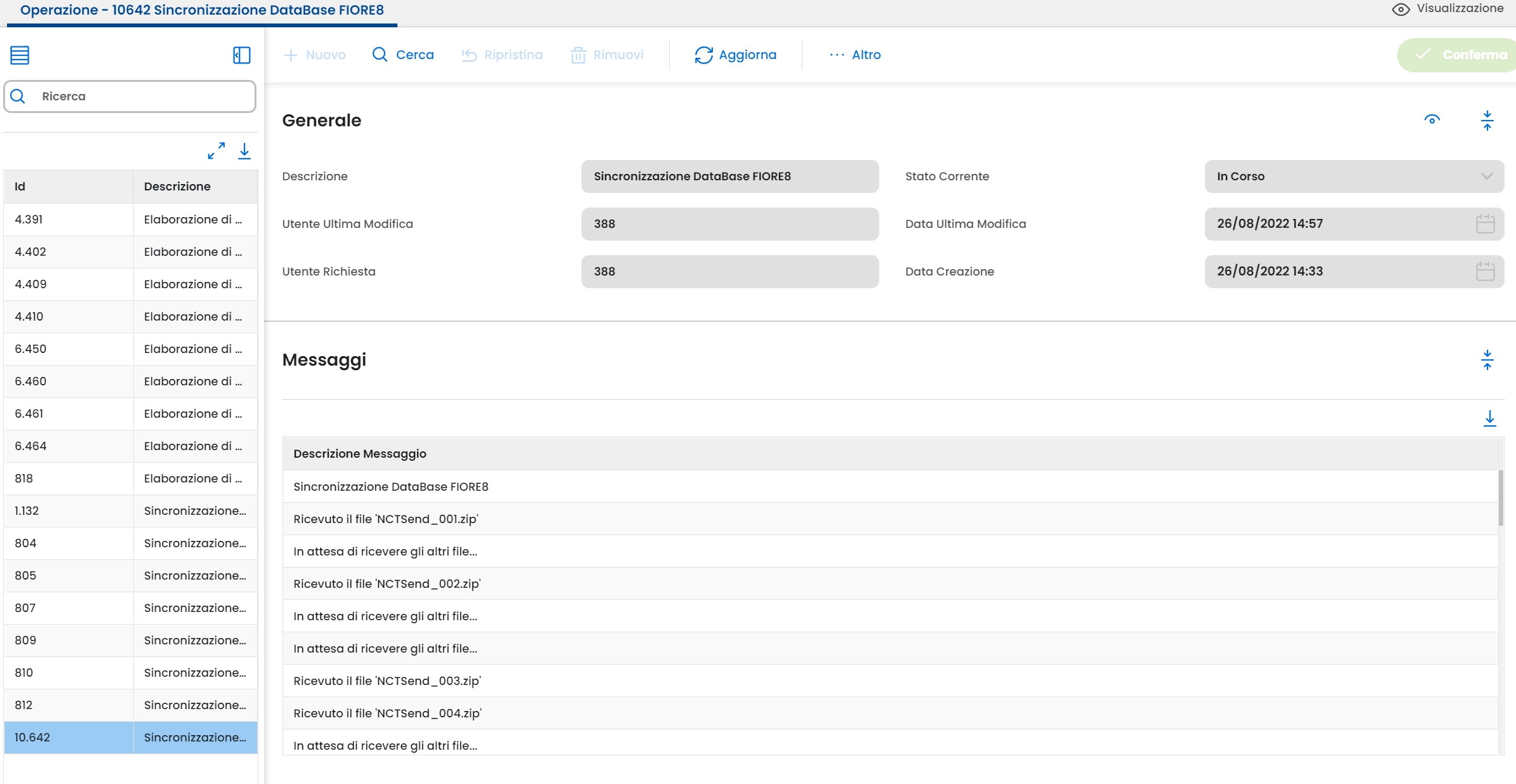This screenshot has width=1516, height=784.
Task: Download the operations list from the sidebar
Action: click(x=244, y=150)
